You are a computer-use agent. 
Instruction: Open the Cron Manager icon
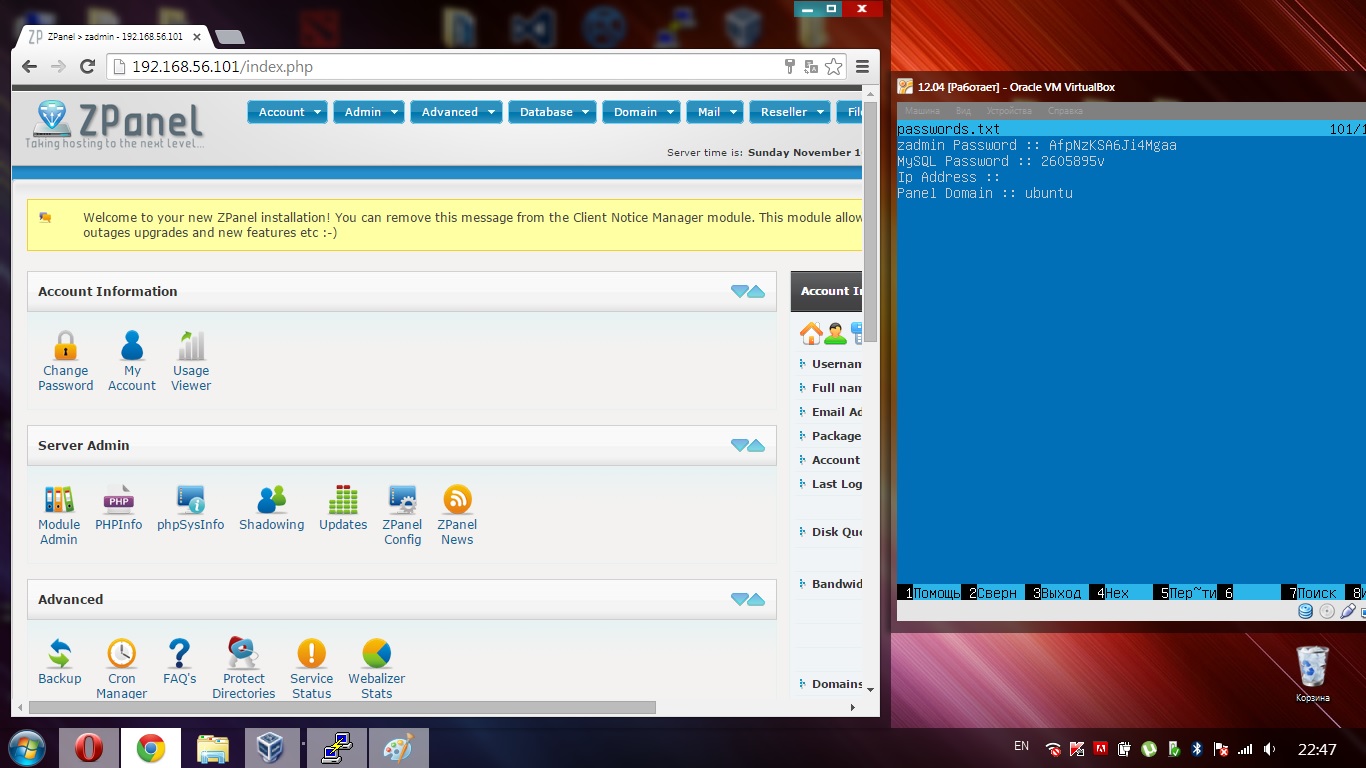pyautogui.click(x=122, y=654)
